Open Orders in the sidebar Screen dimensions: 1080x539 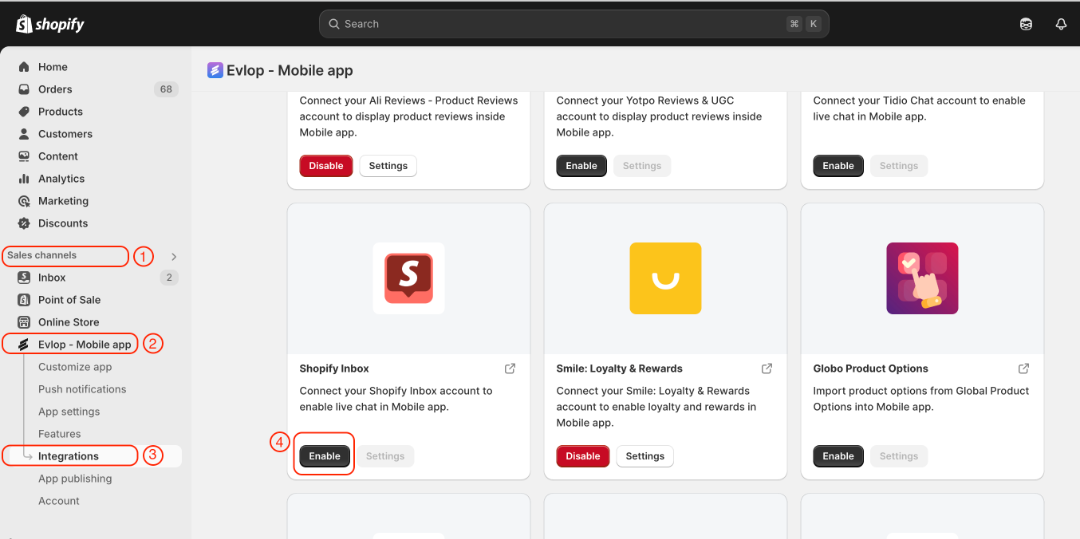(55, 89)
